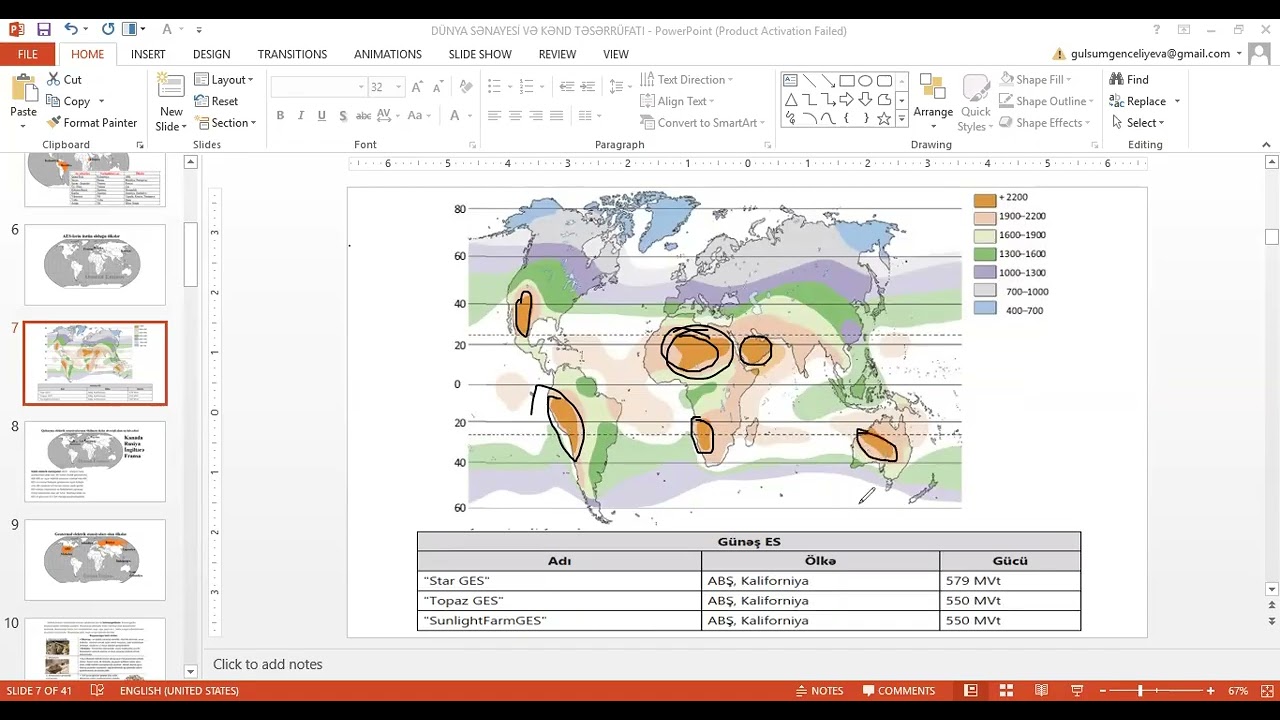Click zoom level 67% in status bar

click(x=1238, y=691)
